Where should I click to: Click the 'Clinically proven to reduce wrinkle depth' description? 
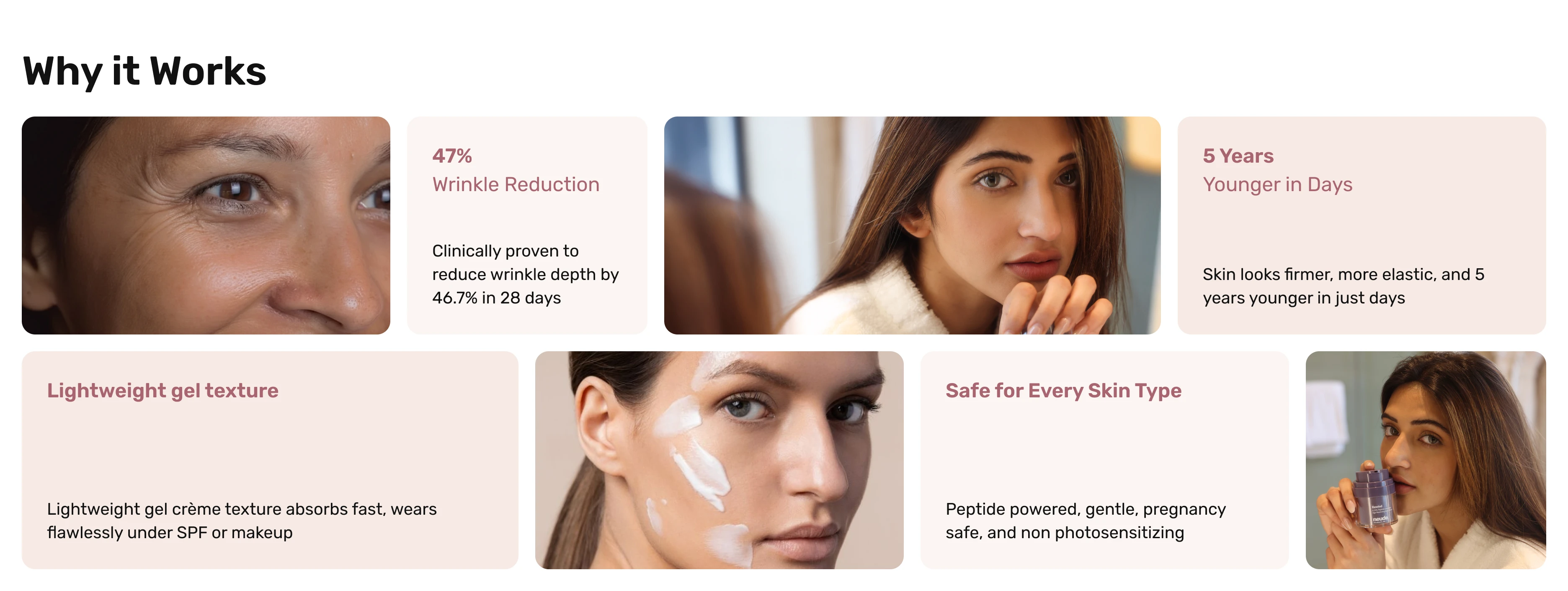(525, 274)
